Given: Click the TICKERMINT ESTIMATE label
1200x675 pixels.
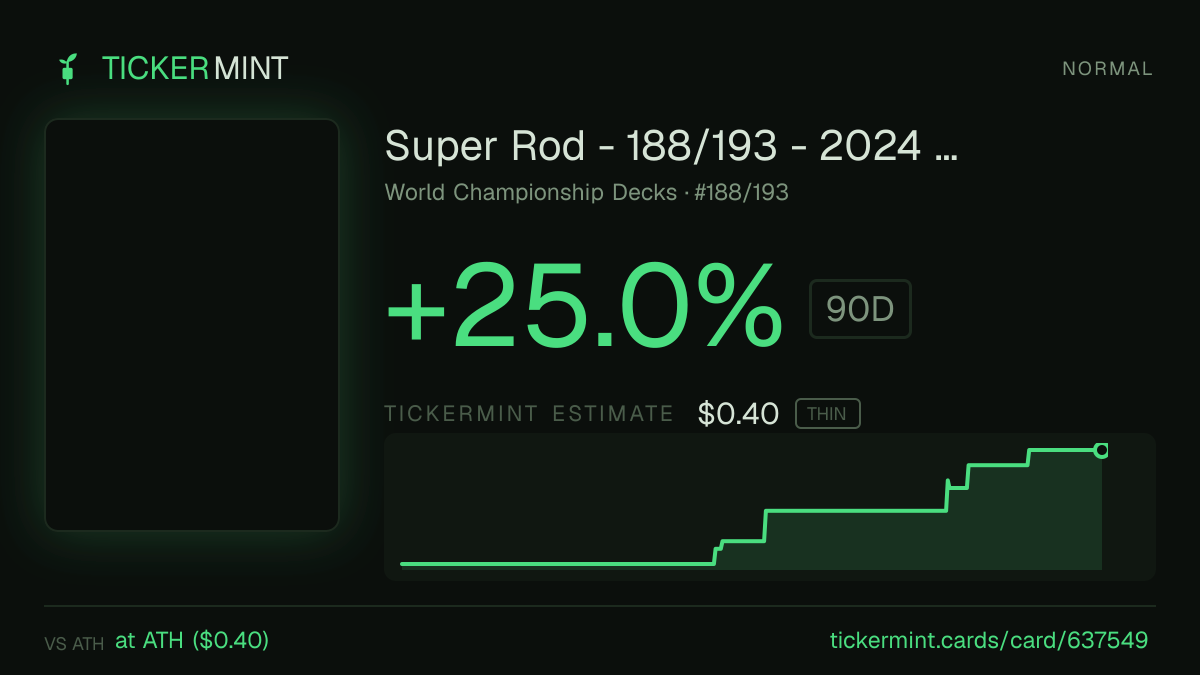Looking at the screenshot, I should click(529, 414).
